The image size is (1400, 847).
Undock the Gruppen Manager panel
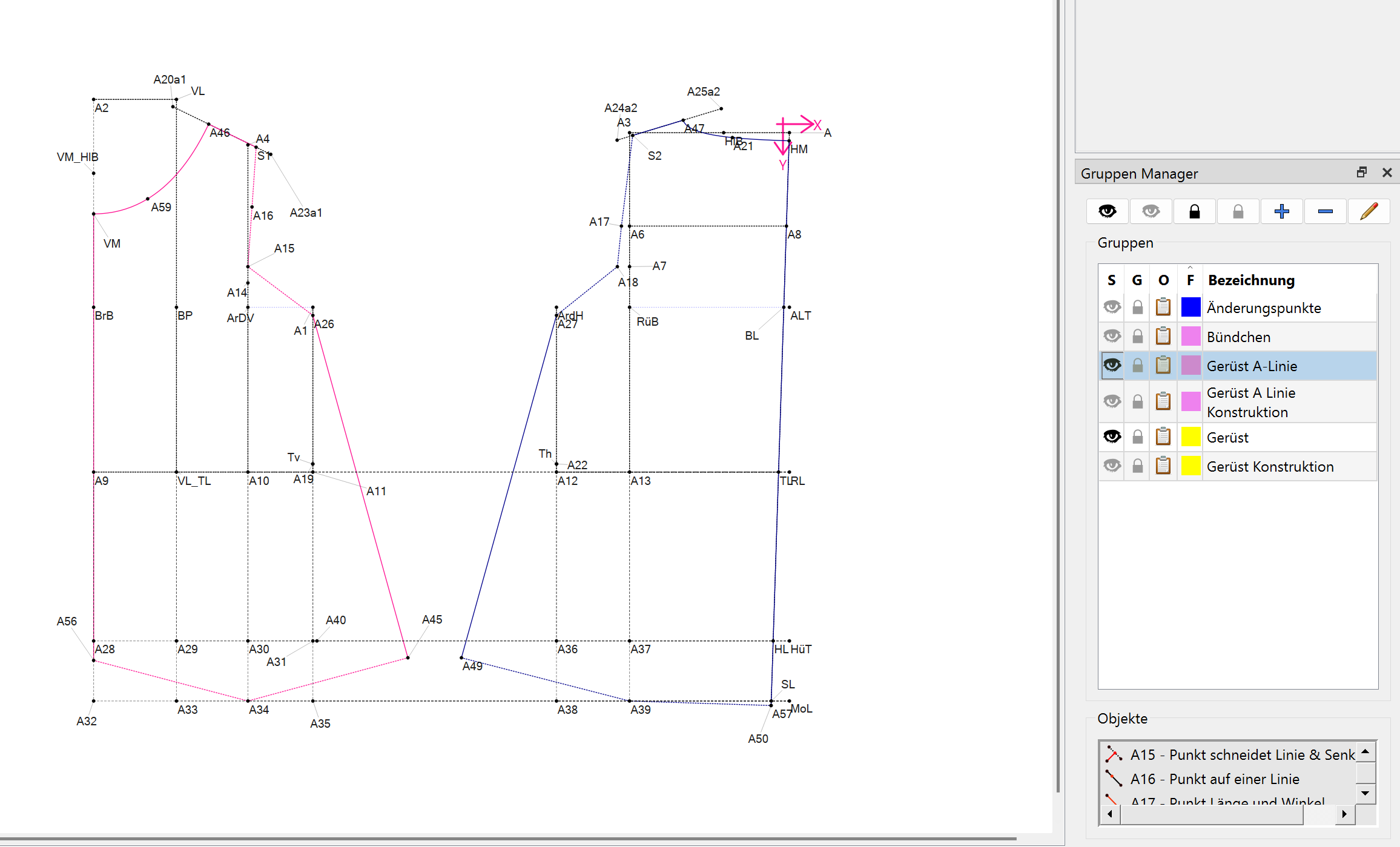tap(1361, 173)
